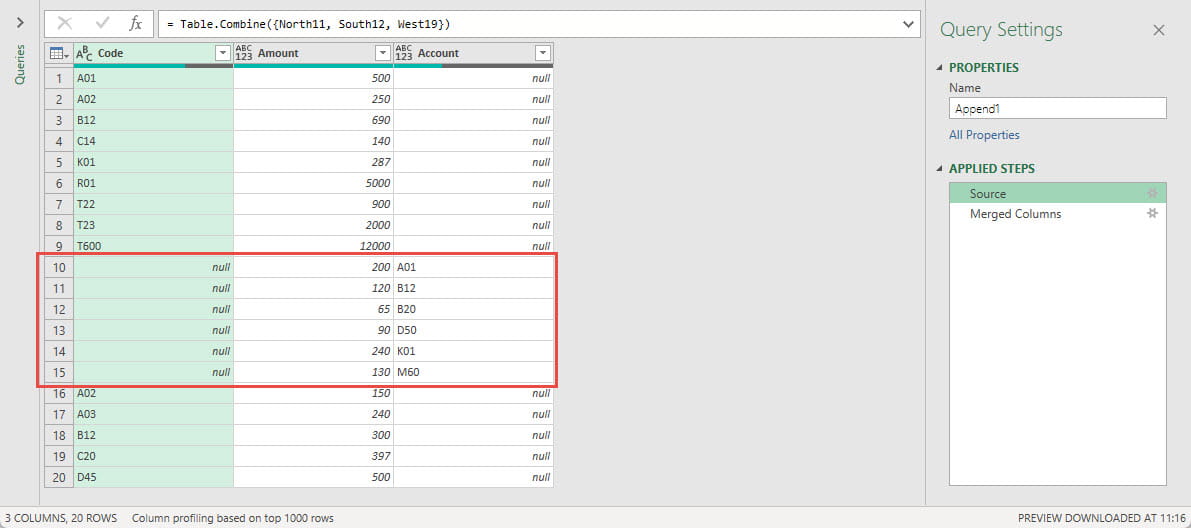Open the Source step settings gear
The width and height of the screenshot is (1191, 528).
click(1152, 194)
